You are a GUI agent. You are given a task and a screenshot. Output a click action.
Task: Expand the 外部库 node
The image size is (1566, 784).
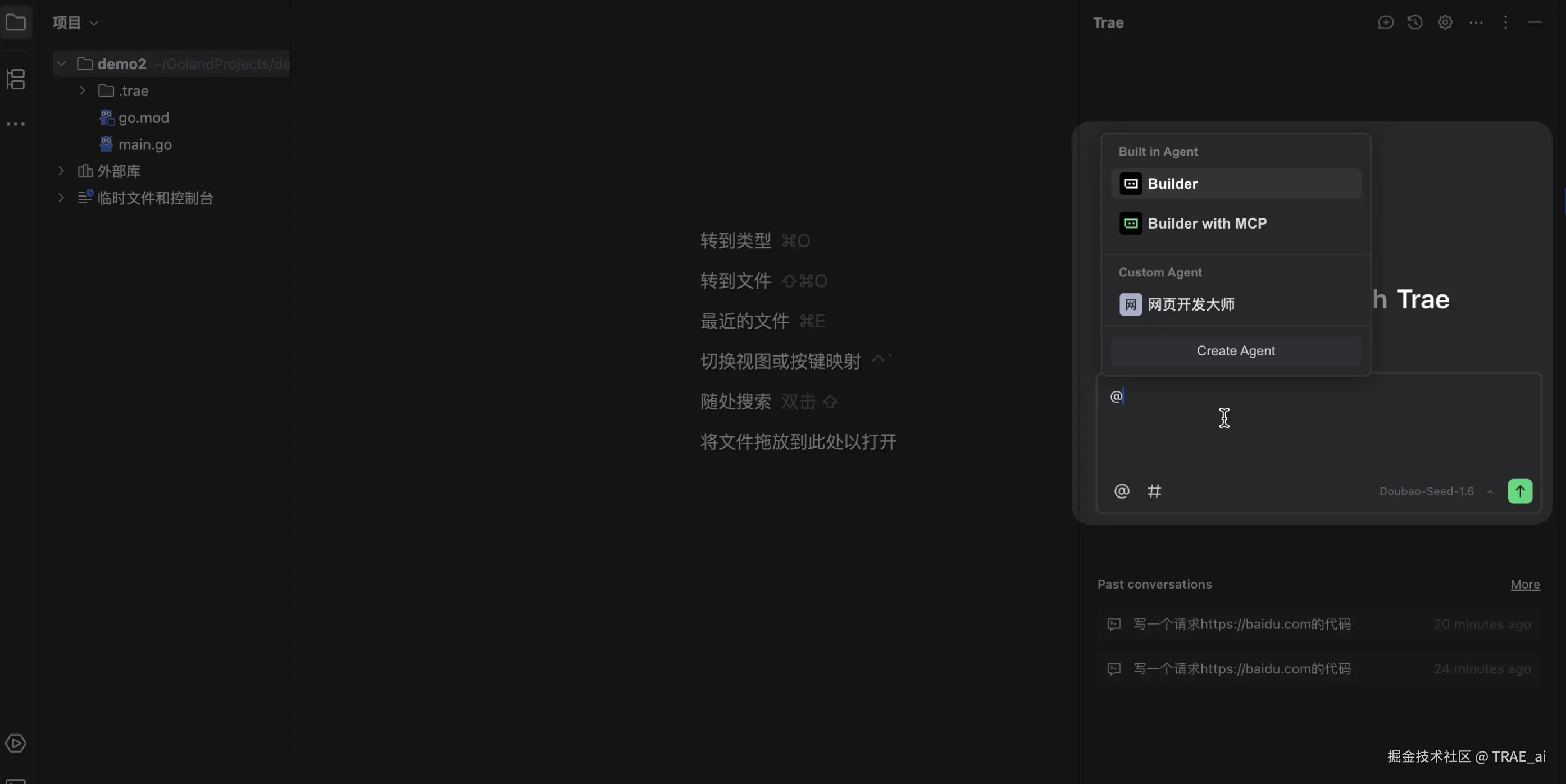[x=61, y=171]
